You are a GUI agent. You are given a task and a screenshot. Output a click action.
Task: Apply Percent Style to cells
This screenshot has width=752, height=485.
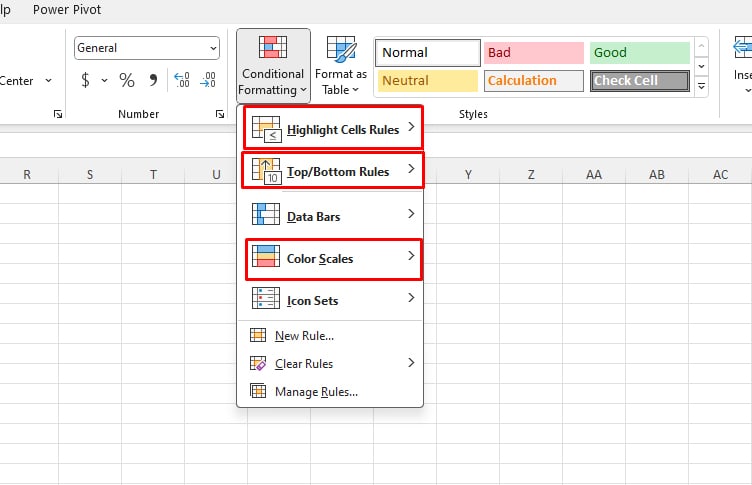coord(127,80)
